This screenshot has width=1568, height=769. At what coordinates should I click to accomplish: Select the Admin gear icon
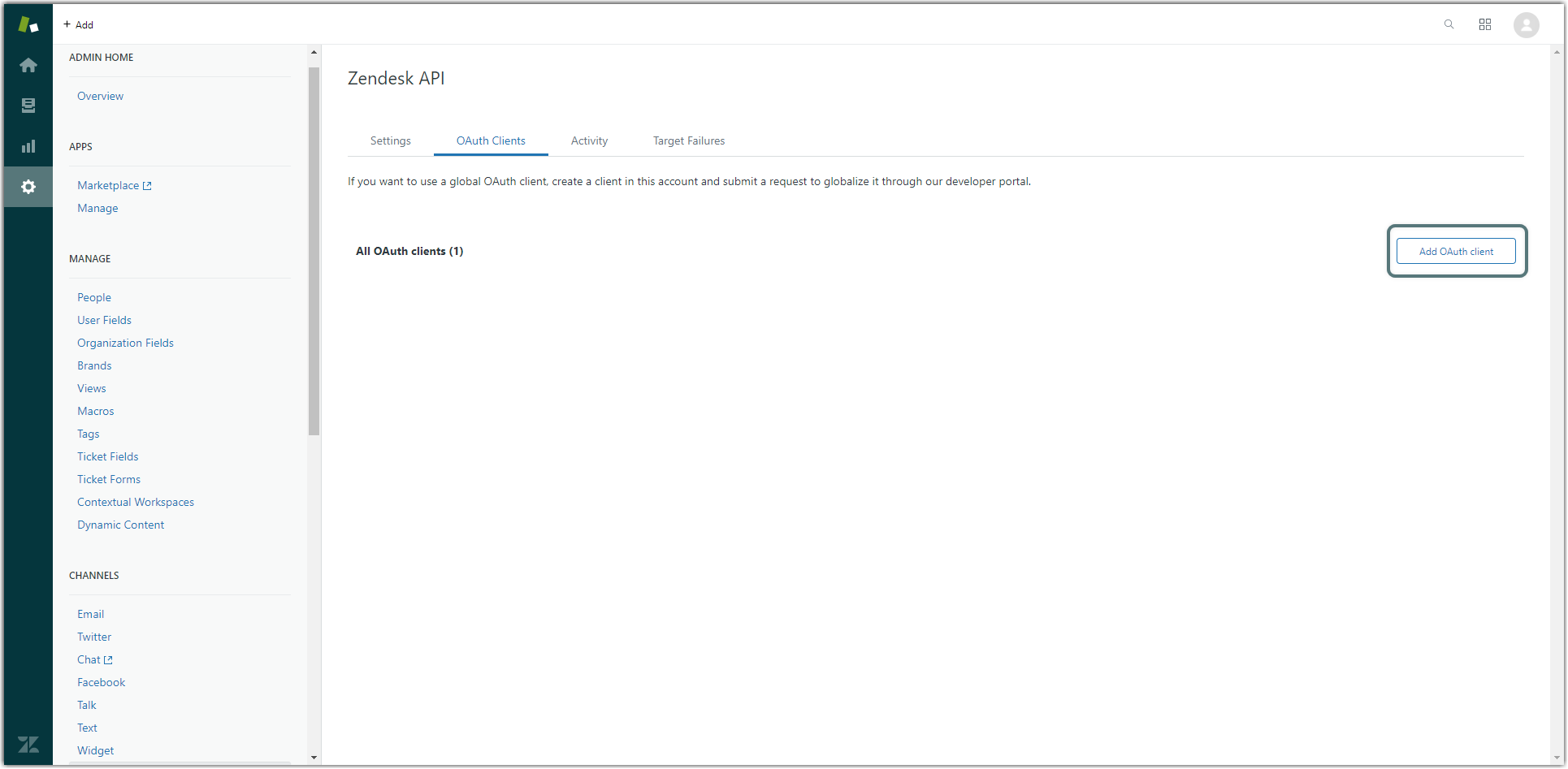[28, 187]
